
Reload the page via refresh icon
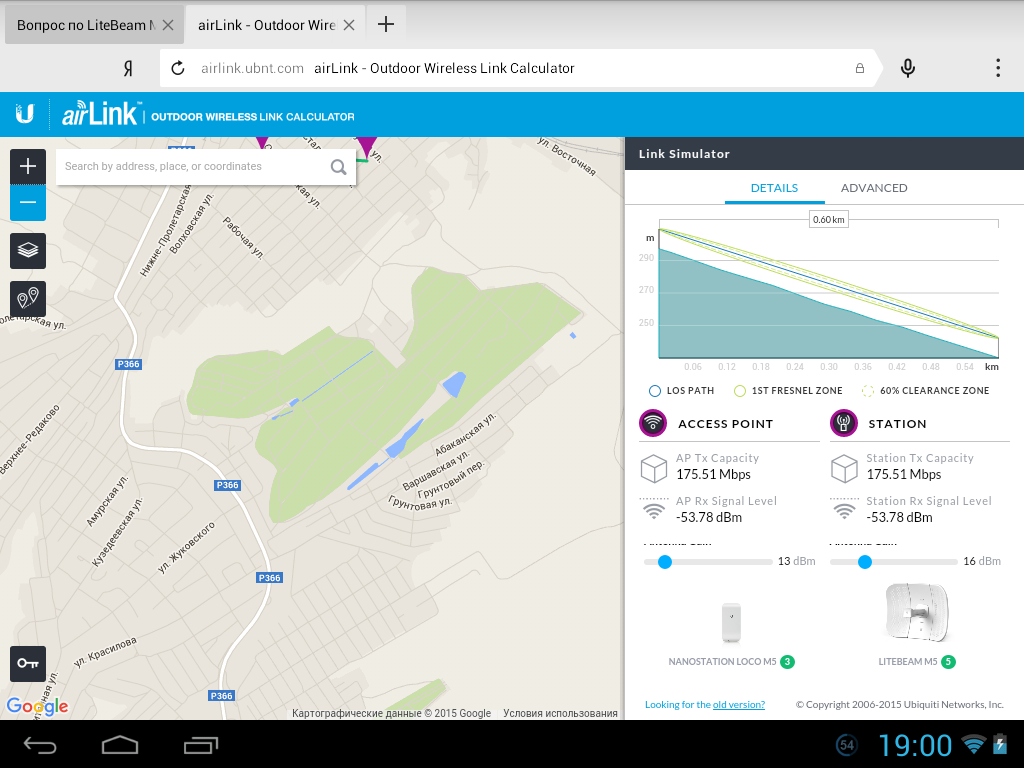[x=178, y=68]
